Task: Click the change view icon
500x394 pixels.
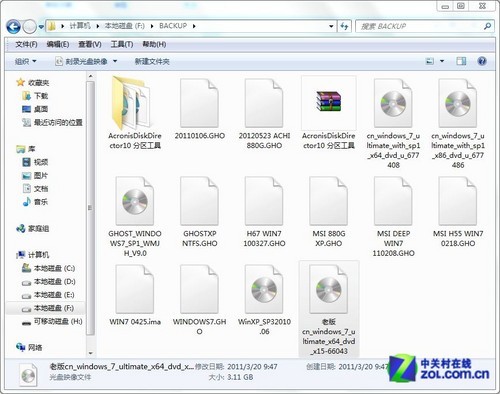Action: (x=430, y=61)
